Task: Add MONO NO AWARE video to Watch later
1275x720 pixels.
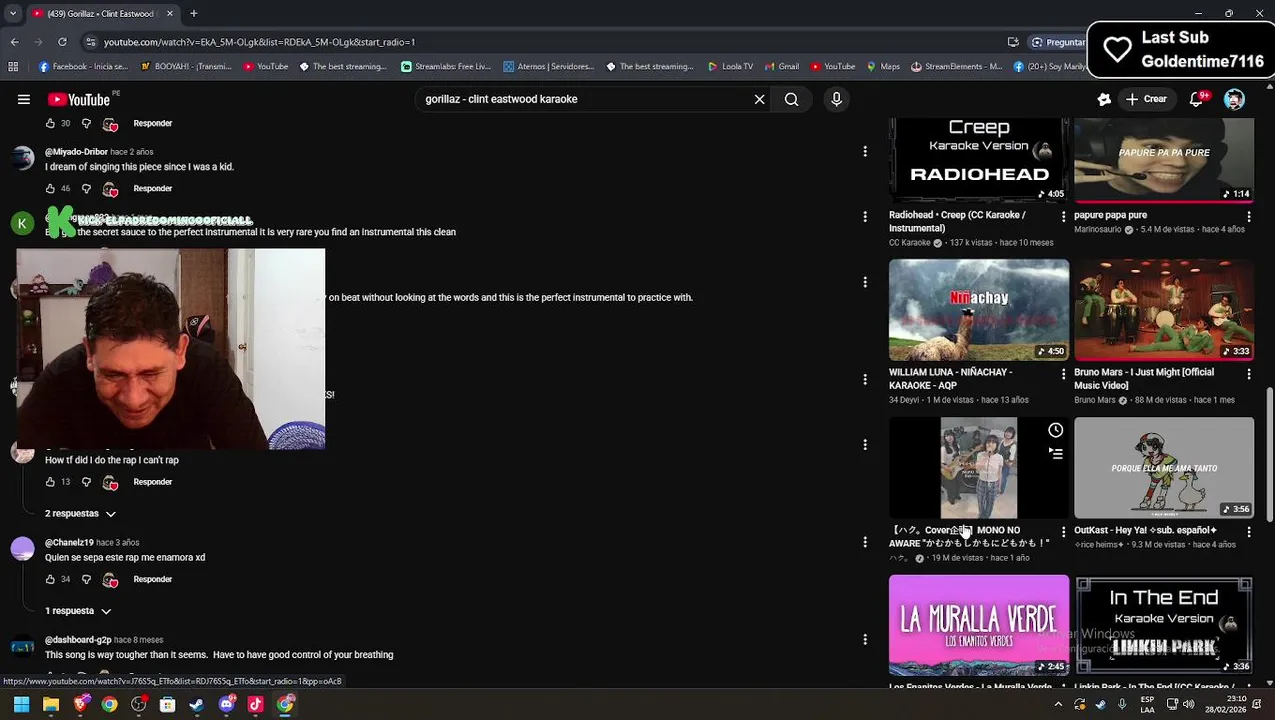Action: [1055, 430]
